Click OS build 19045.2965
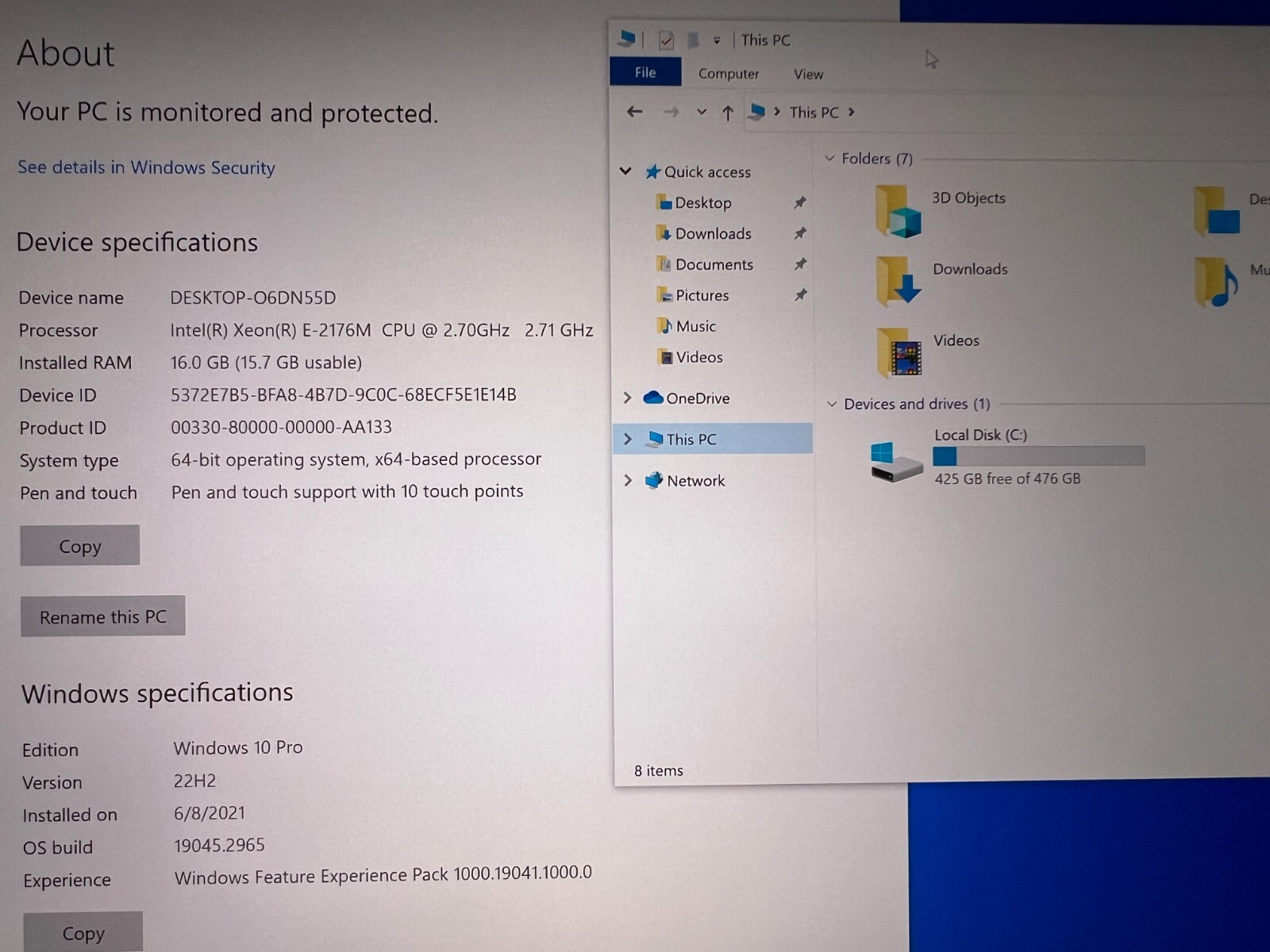 [x=219, y=846]
